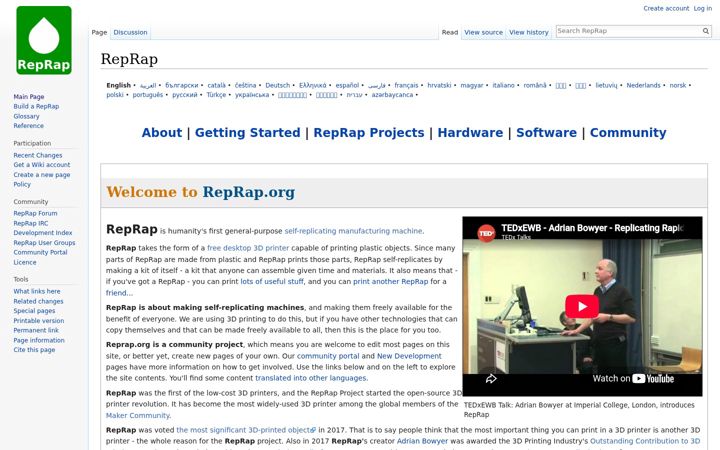Click the TED channel avatar in video
Image resolution: width=720 pixels, height=450 pixels.
click(486, 233)
